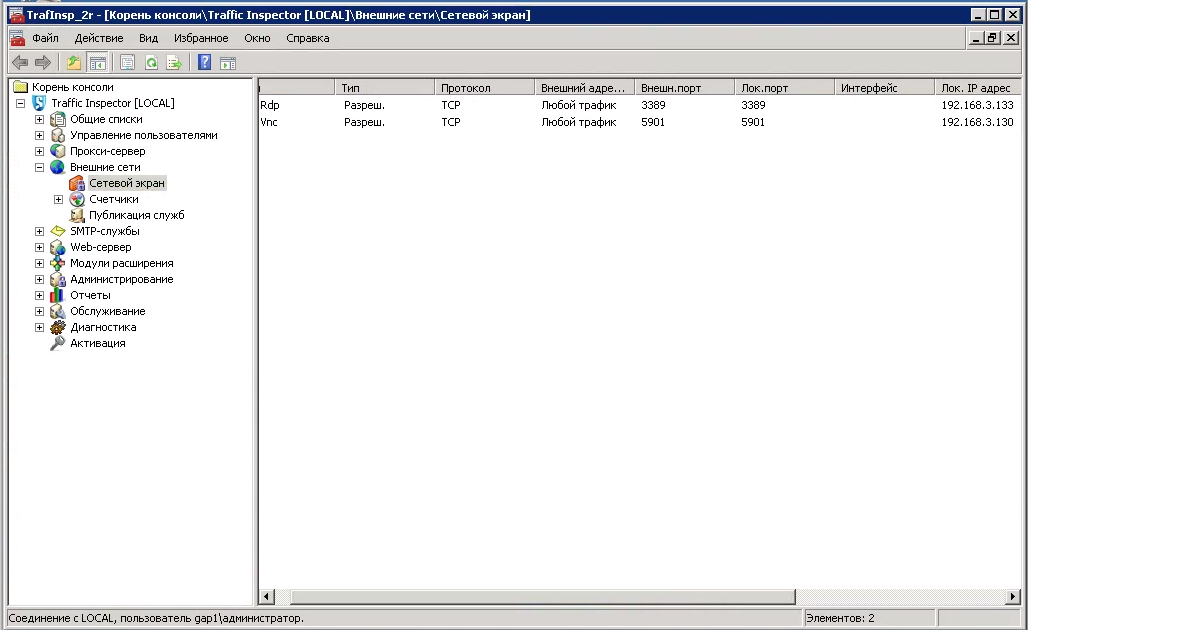Sort by the Протокол column header
1192x630 pixels.
pos(484,87)
